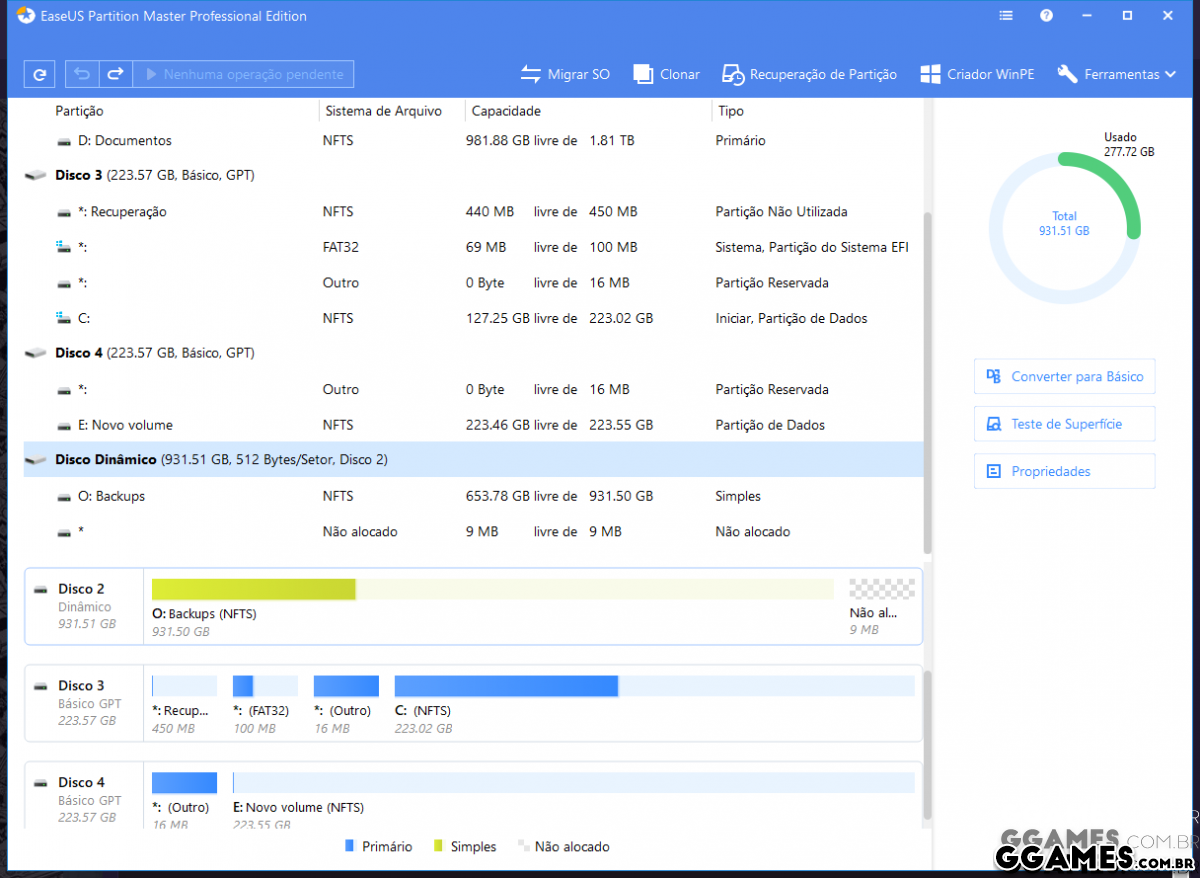The height and width of the screenshot is (878, 1200).
Task: Click the undo arrow icon
Action: pos(82,74)
